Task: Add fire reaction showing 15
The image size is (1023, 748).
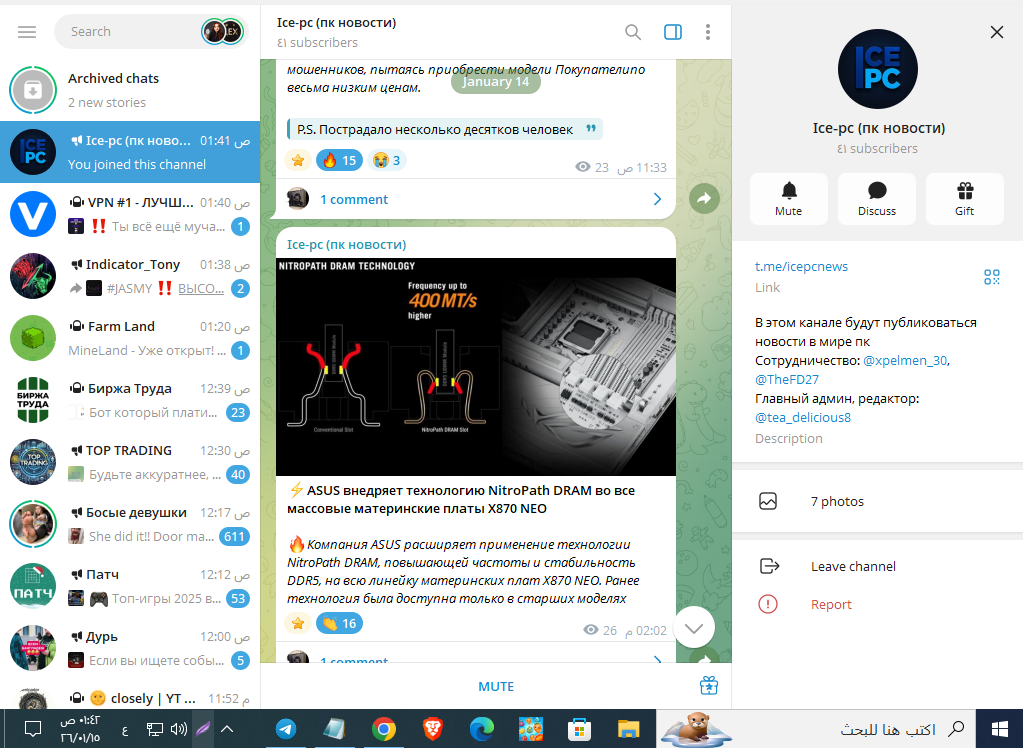Action: (339, 160)
